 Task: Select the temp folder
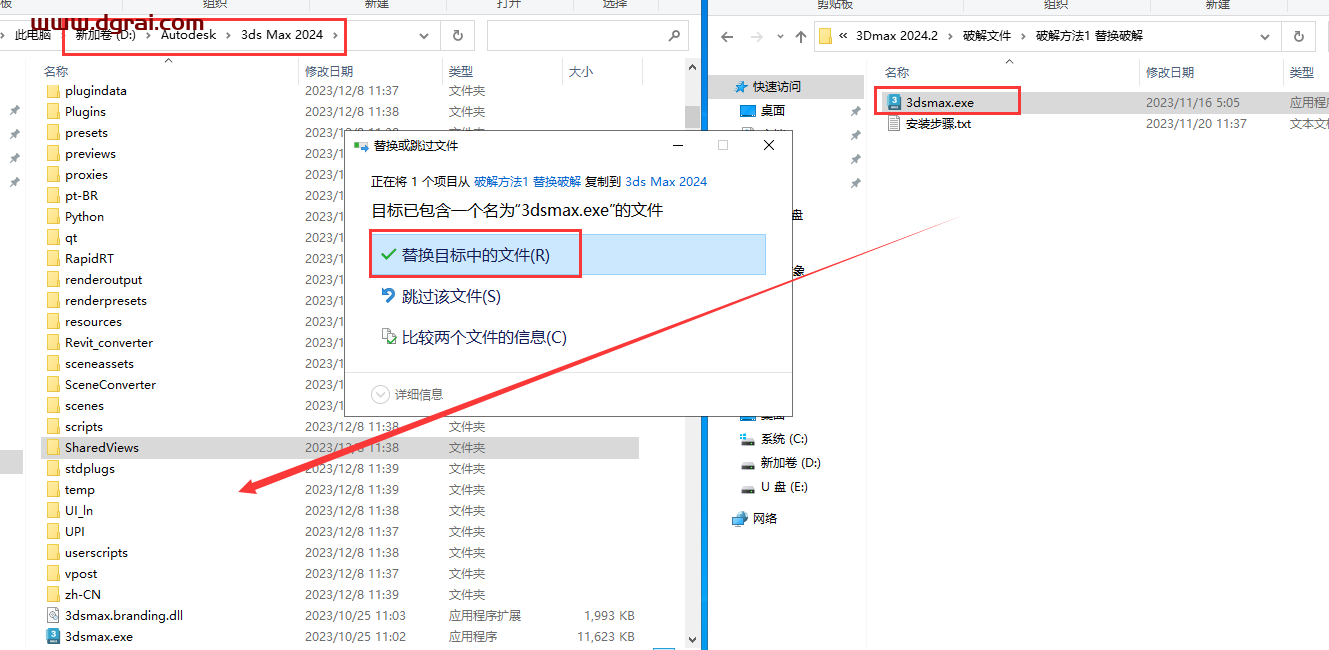coord(80,489)
